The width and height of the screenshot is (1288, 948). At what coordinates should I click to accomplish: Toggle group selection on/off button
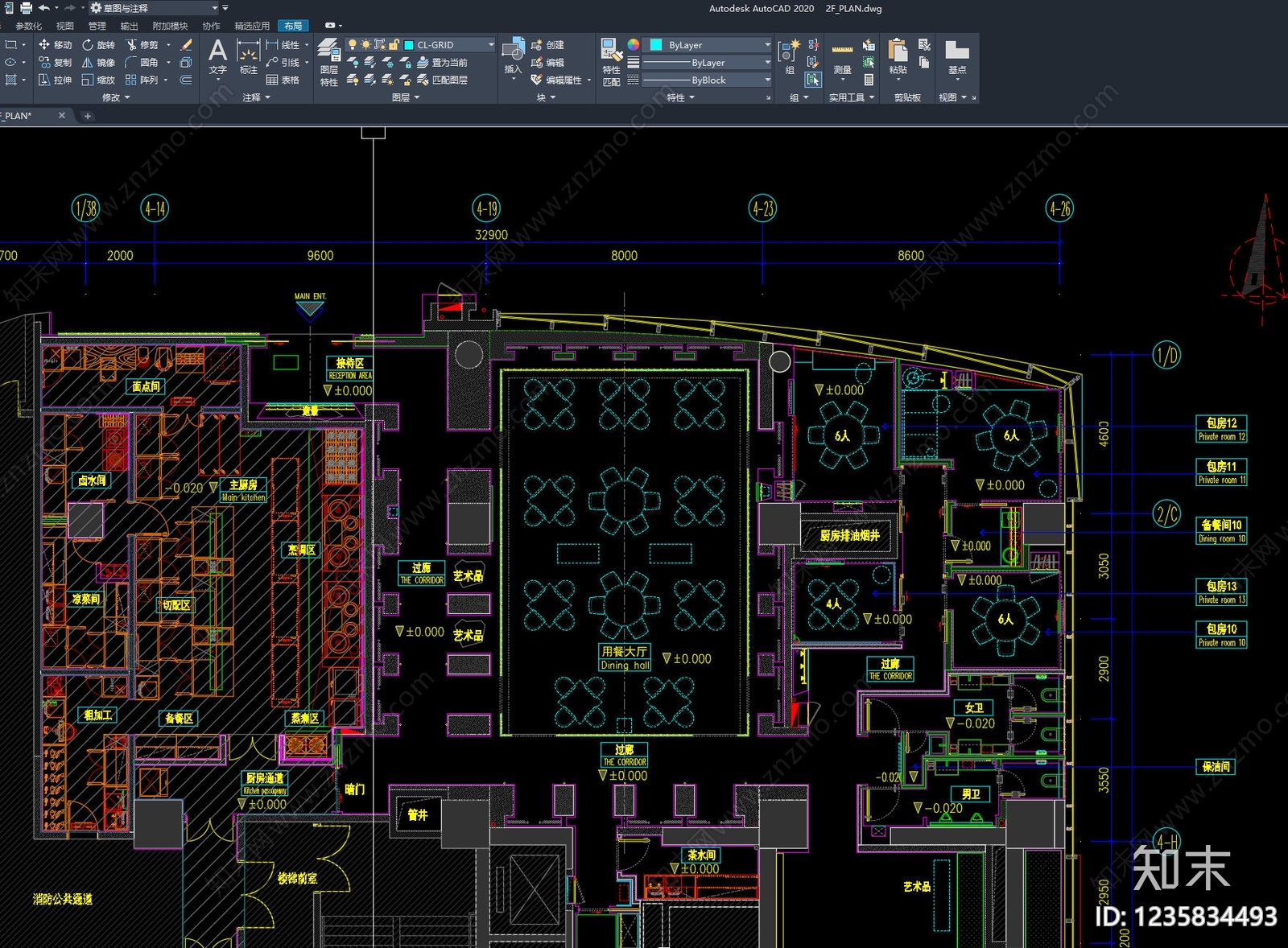(813, 80)
